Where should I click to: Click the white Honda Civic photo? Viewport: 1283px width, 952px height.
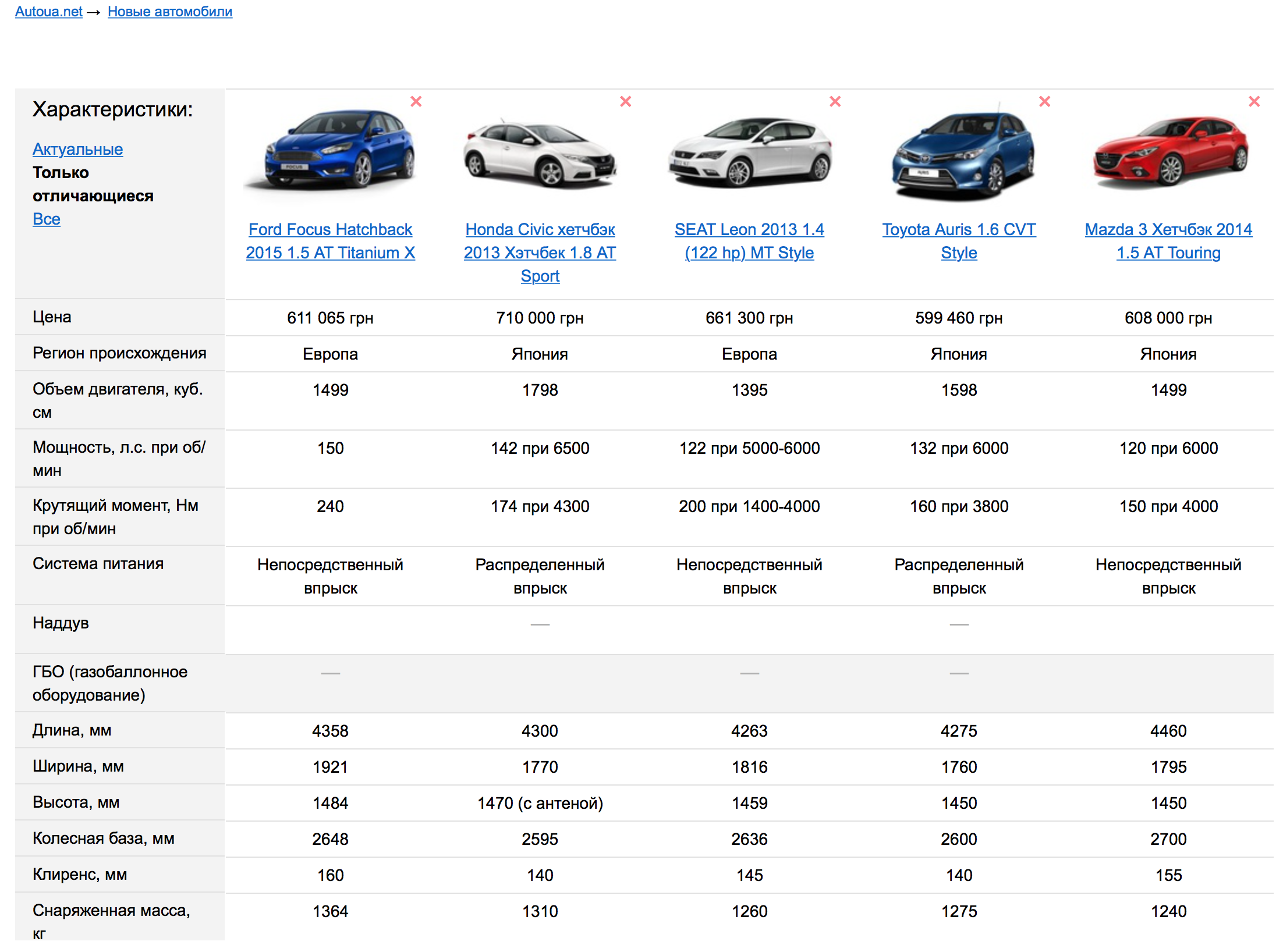pyautogui.click(x=540, y=154)
